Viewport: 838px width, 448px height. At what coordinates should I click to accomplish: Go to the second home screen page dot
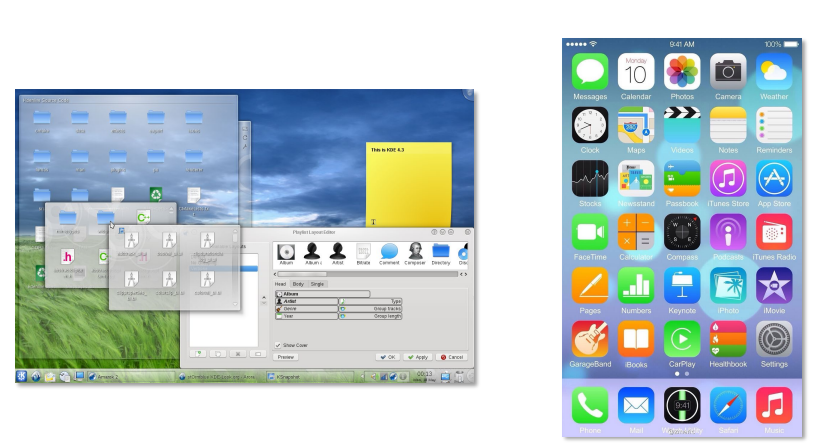(x=687, y=374)
